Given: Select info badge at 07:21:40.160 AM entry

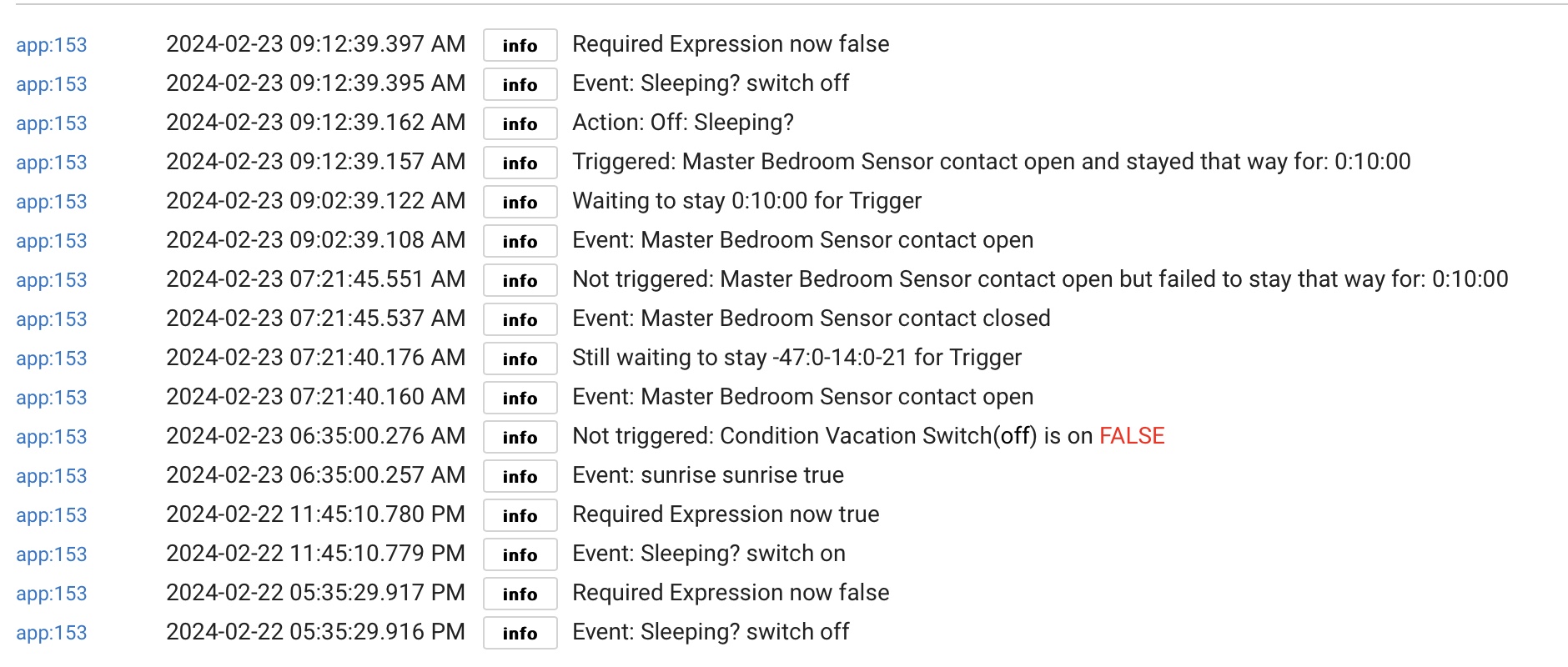Looking at the screenshot, I should (x=520, y=398).
